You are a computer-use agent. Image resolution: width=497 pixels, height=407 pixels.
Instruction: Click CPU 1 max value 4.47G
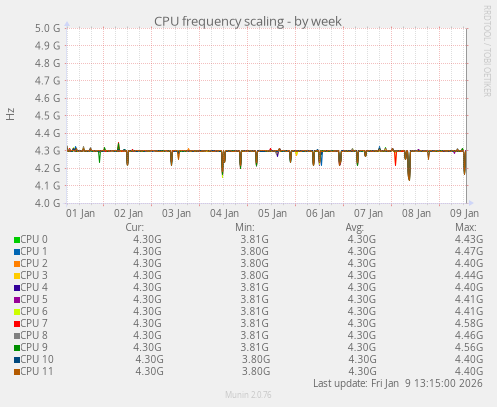[469, 251]
